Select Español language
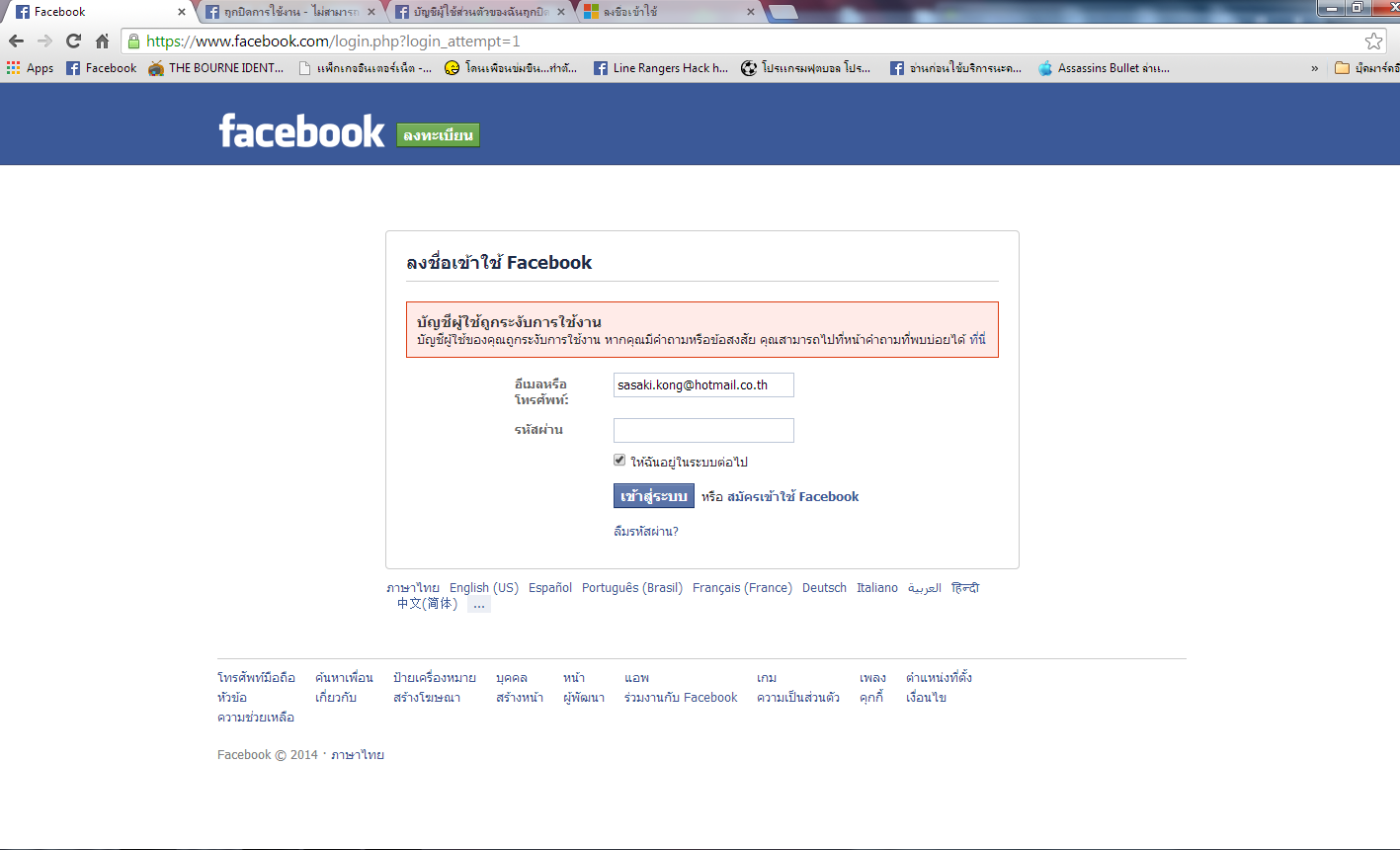Screen dimensions: 1400x850 click(550, 588)
